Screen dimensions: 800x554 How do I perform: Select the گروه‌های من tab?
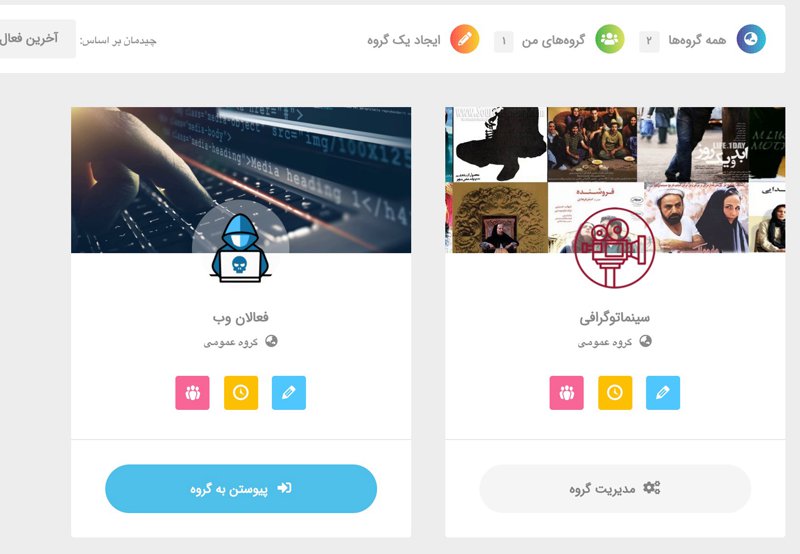pyautogui.click(x=553, y=40)
